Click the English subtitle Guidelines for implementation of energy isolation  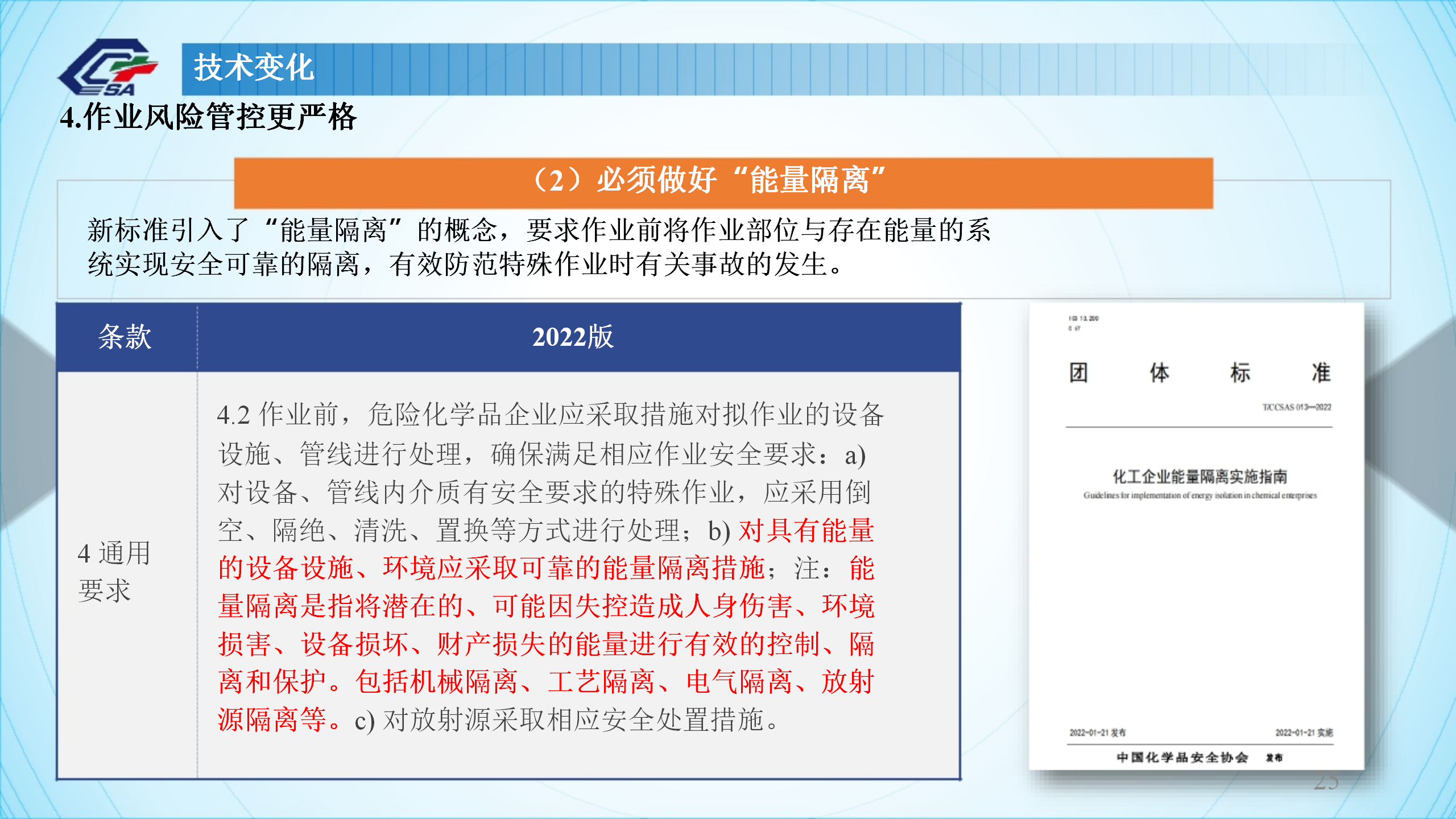(1200, 495)
